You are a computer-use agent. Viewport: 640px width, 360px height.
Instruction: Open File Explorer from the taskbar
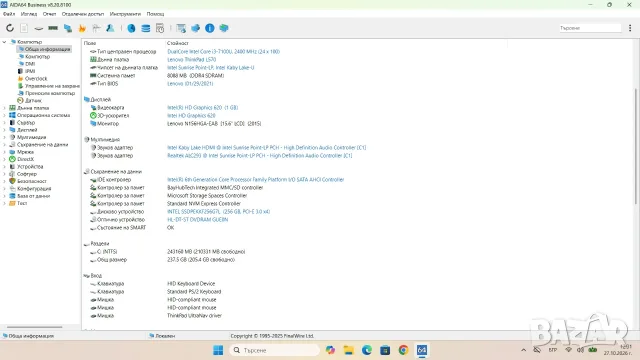(x=349, y=350)
